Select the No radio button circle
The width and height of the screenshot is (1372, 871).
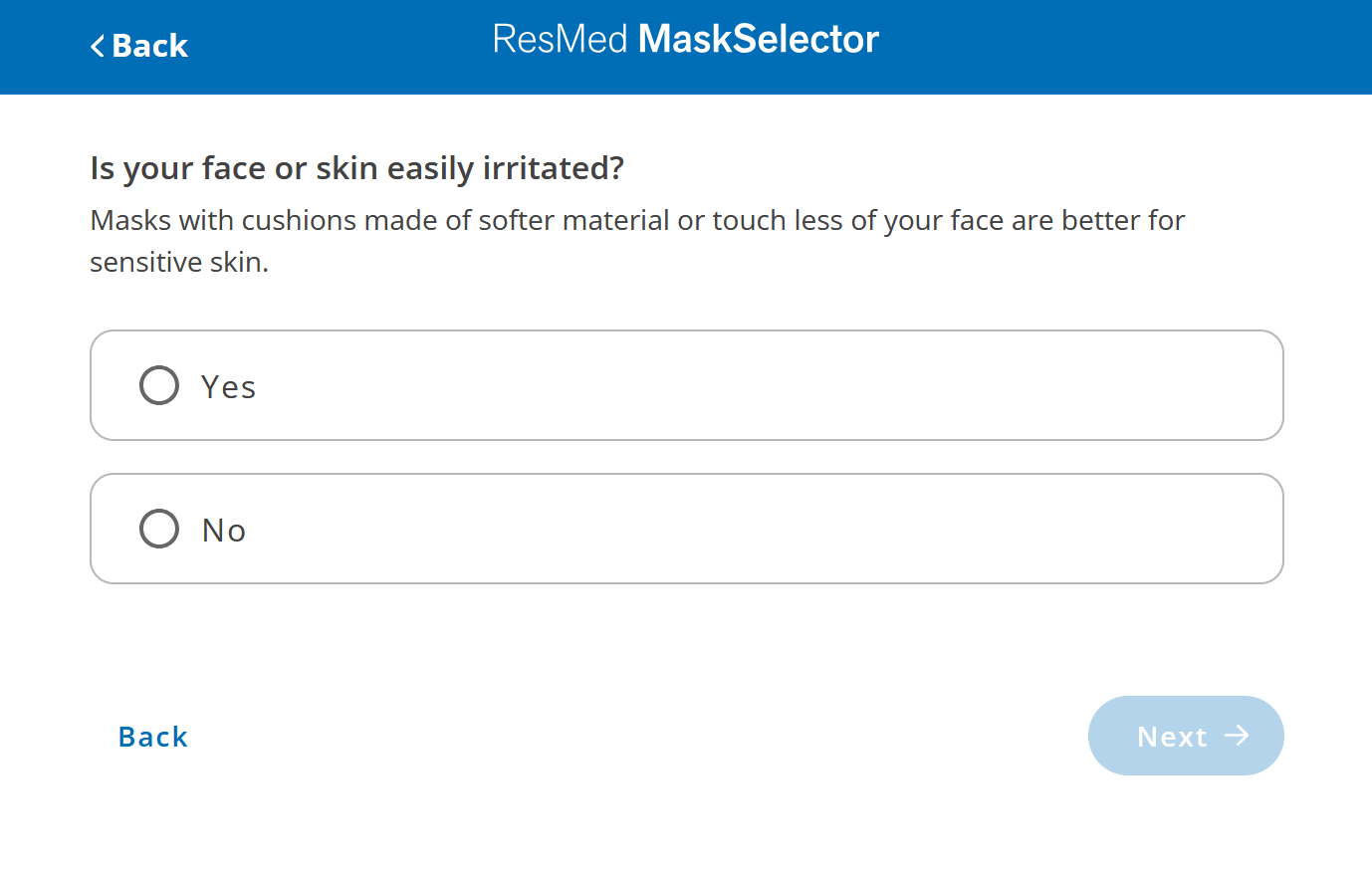(x=158, y=529)
